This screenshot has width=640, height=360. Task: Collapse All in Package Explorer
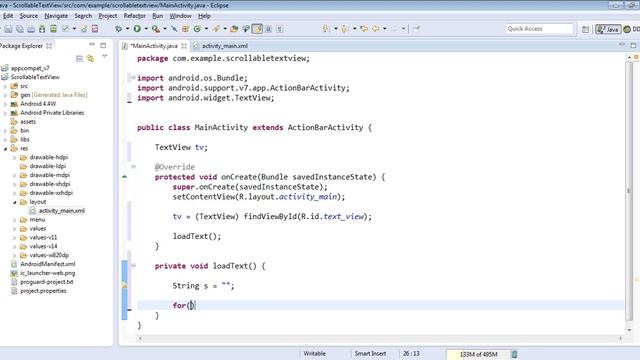click(79, 59)
